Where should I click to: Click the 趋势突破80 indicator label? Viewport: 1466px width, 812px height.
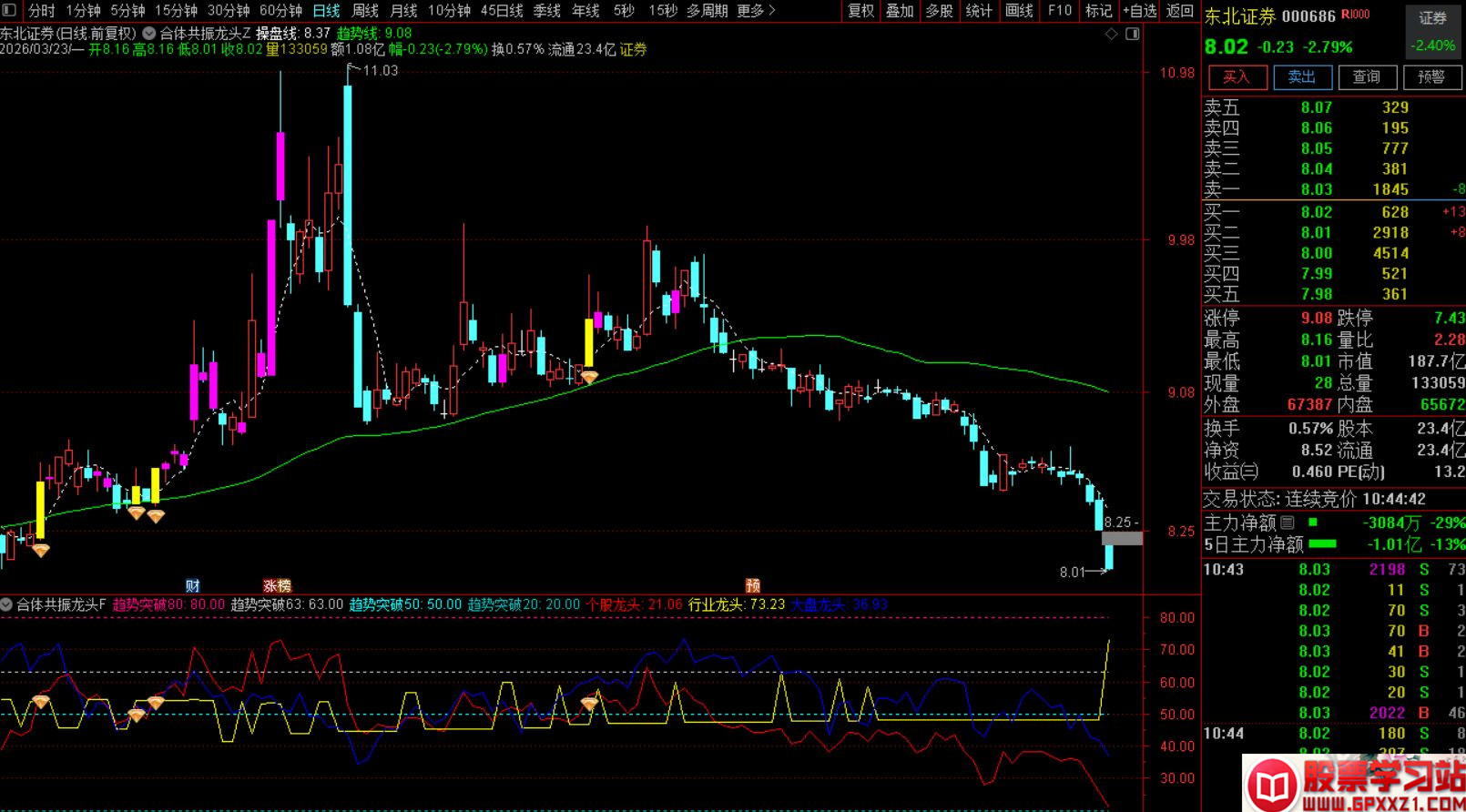[169, 604]
